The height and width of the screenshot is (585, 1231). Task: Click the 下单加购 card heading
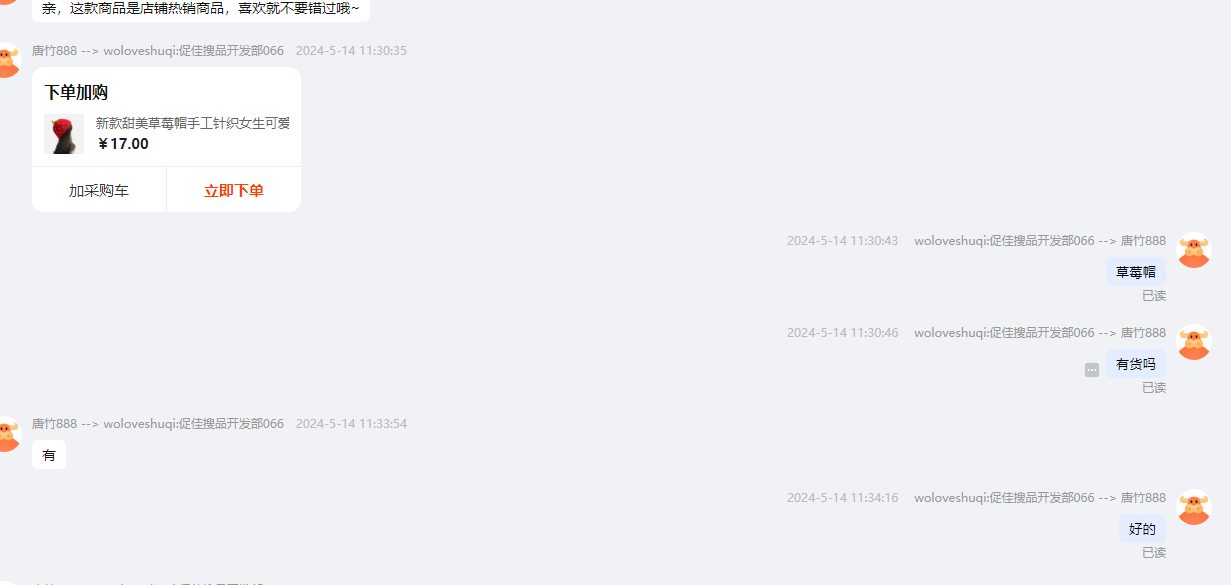[x=76, y=93]
